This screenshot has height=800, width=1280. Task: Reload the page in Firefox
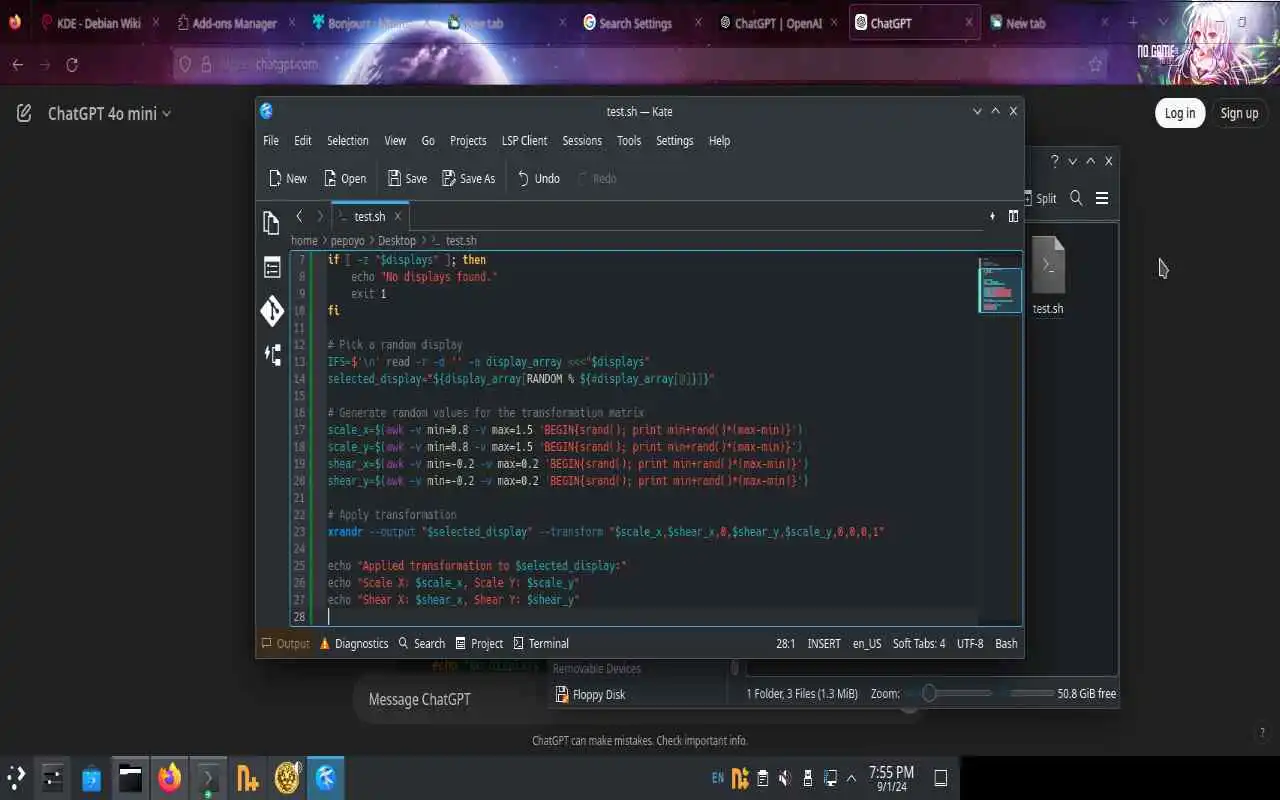pos(72,64)
